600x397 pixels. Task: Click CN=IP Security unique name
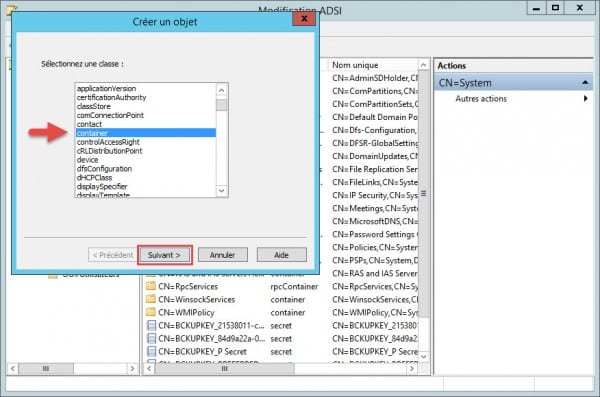point(375,195)
